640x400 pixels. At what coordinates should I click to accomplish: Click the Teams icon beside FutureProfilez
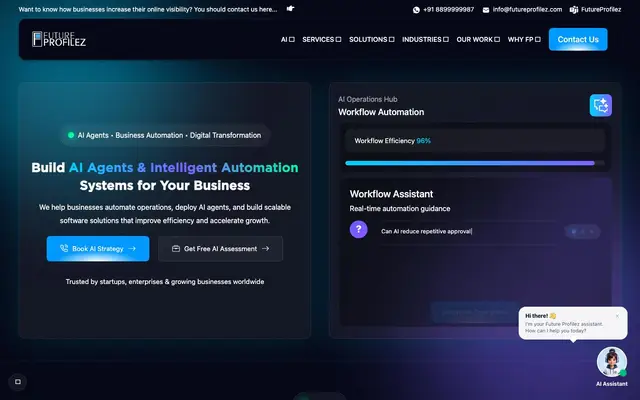(574, 10)
